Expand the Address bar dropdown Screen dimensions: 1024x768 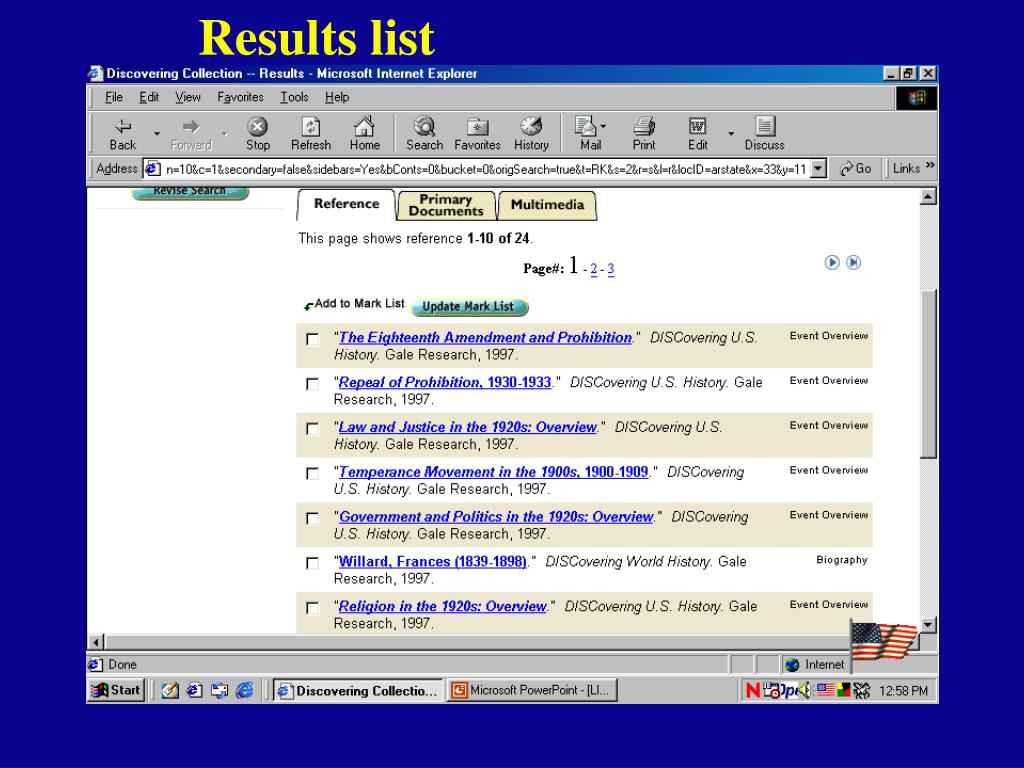click(x=818, y=168)
